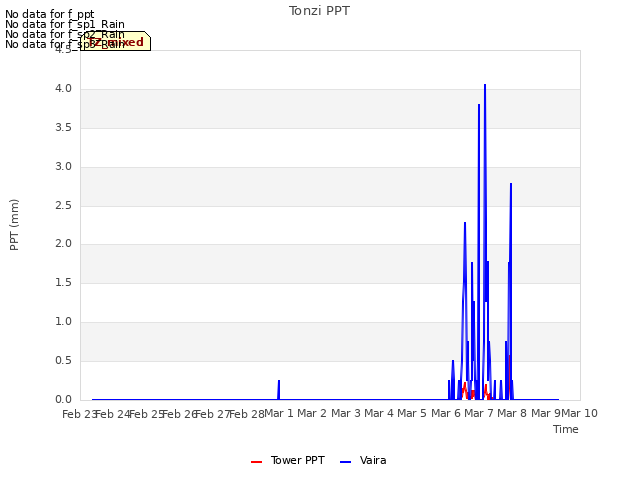Click the Feb 23 x-axis tick label
The height and width of the screenshot is (480, 640).
click(x=79, y=414)
